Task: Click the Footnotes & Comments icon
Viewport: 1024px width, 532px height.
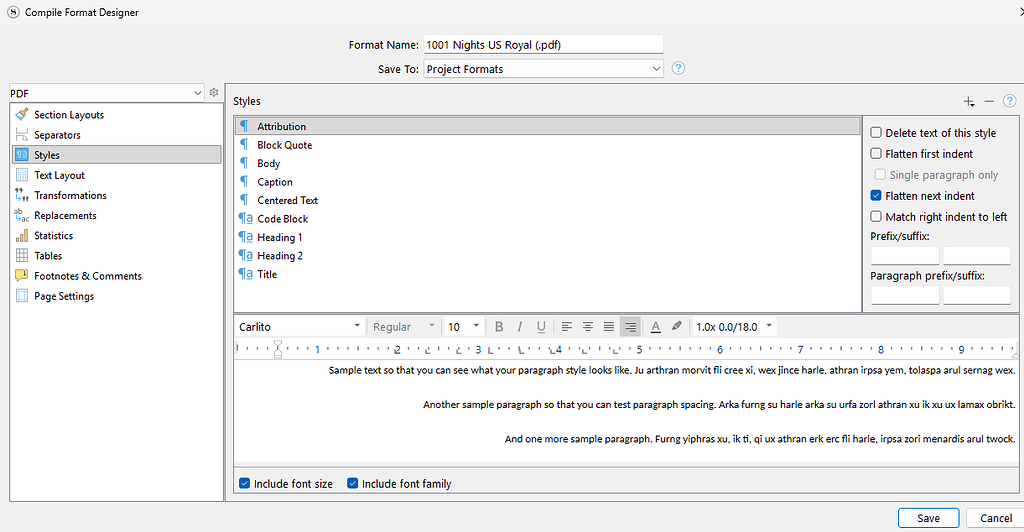Action: (22, 275)
